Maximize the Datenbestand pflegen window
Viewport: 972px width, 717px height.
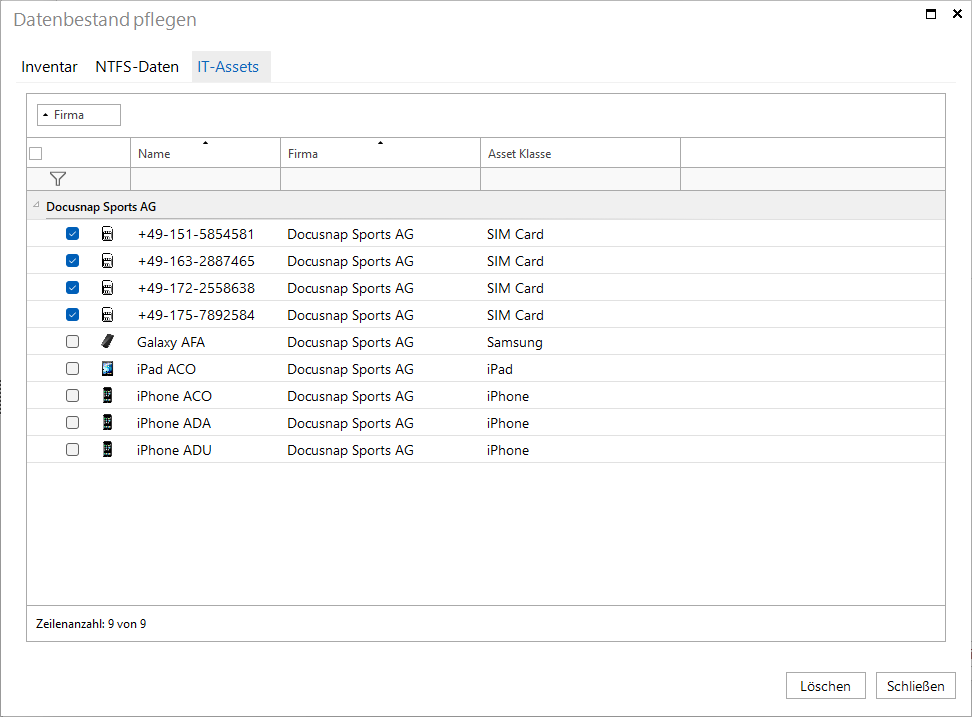[930, 14]
